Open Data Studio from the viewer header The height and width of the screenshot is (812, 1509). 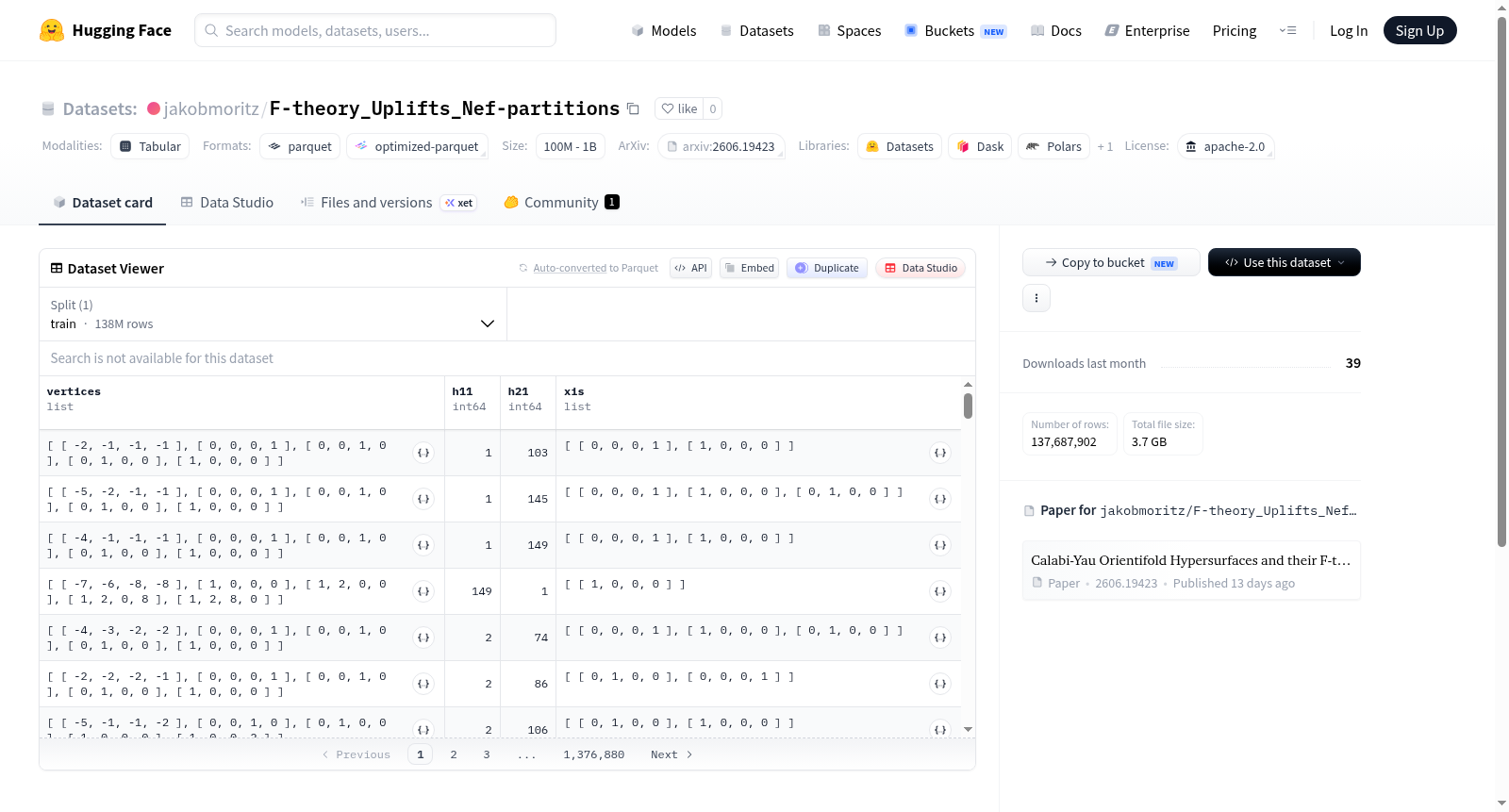pyautogui.click(x=920, y=268)
